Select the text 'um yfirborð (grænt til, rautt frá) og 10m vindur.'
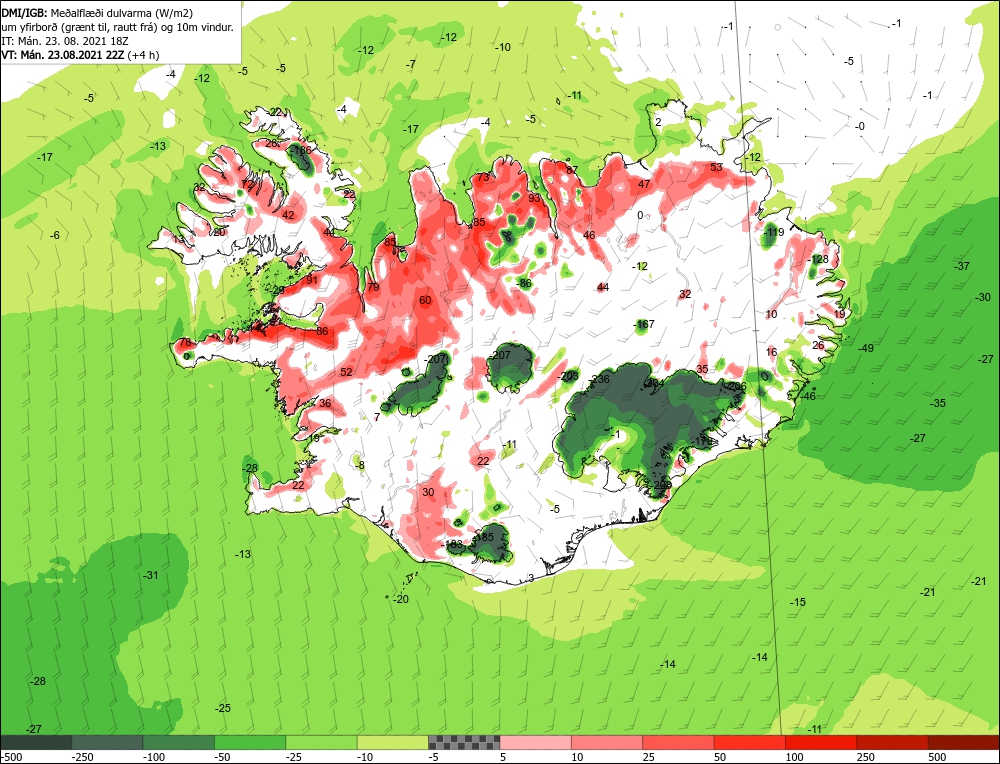Screen dimensions: 1000x764 click(x=117, y=27)
